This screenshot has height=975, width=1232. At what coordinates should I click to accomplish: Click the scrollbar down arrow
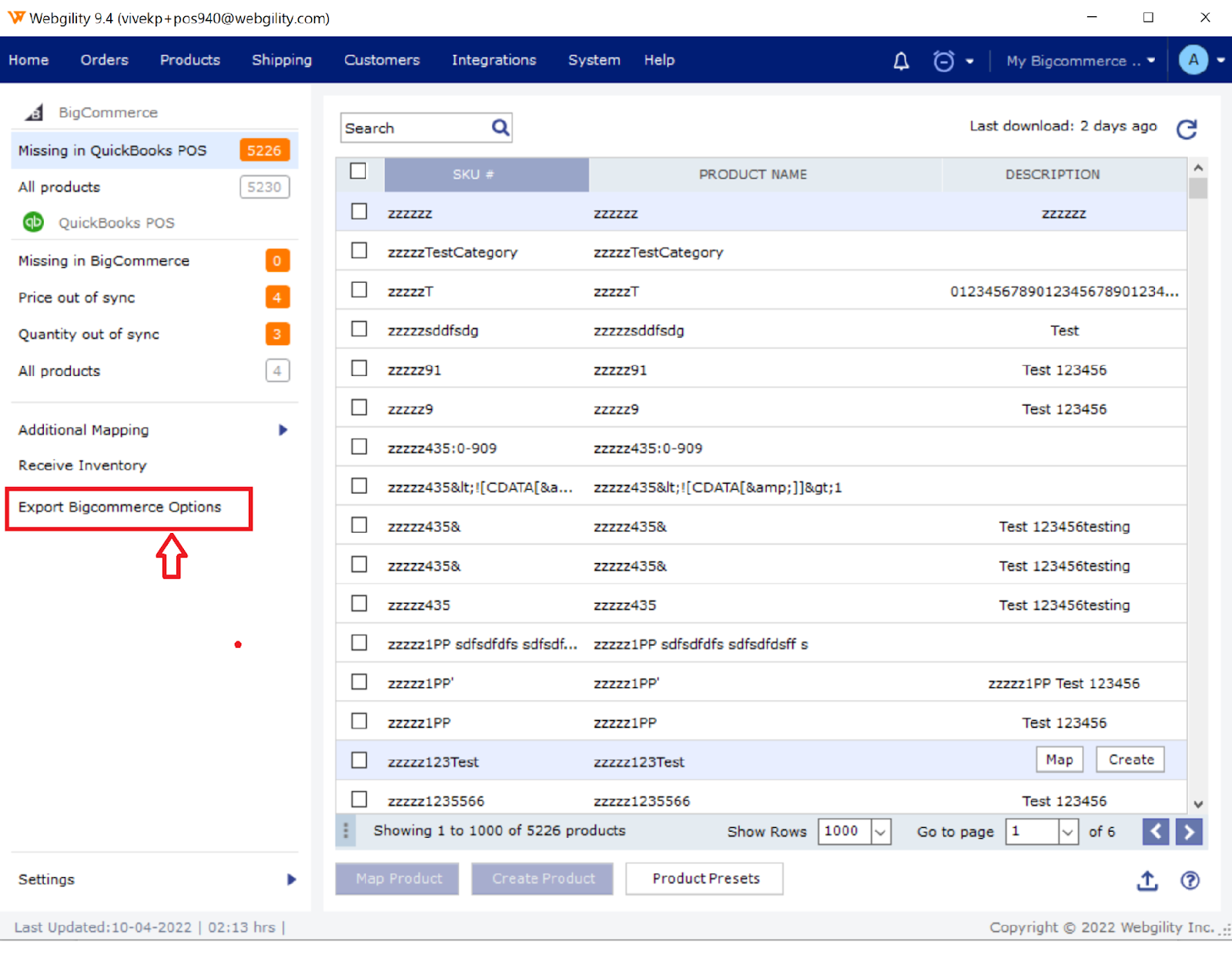point(1198,804)
